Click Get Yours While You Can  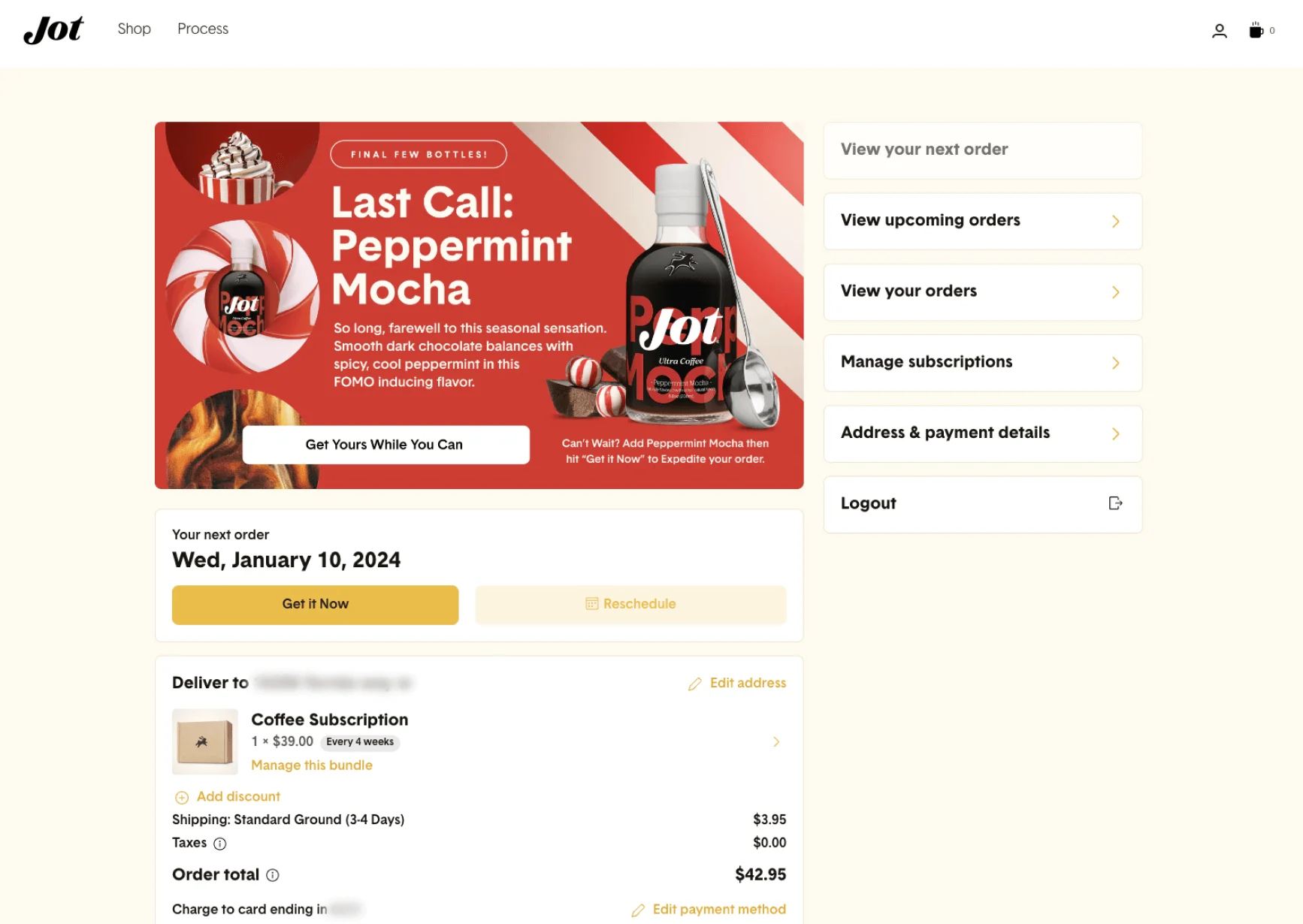point(385,444)
